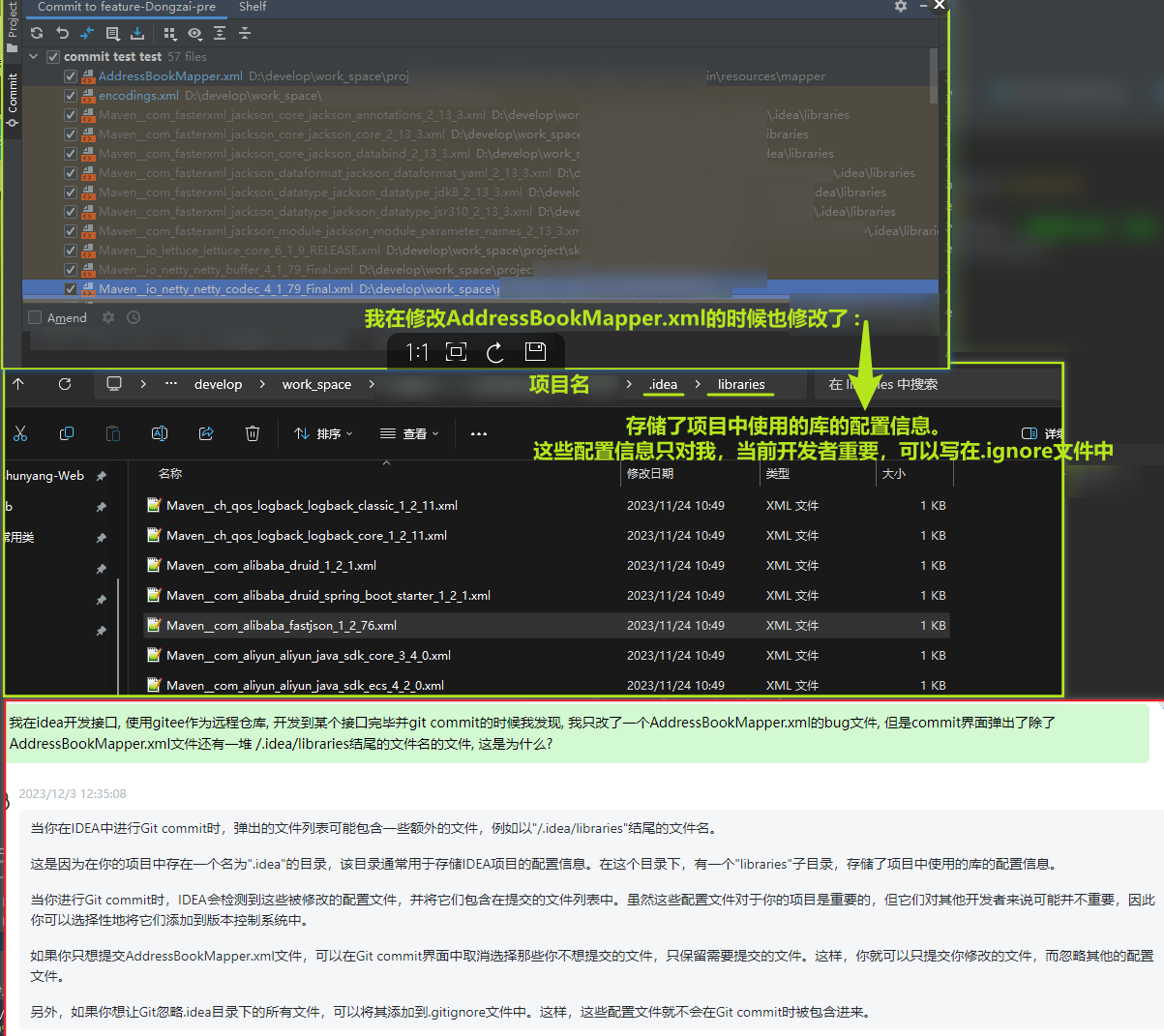This screenshot has height=1036, width=1164.
Task: Click the Collapse All icon
Action: tap(245, 33)
